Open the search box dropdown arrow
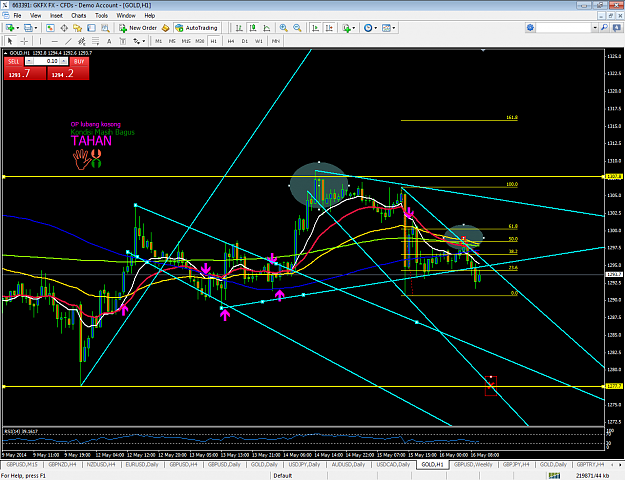 pos(595,28)
